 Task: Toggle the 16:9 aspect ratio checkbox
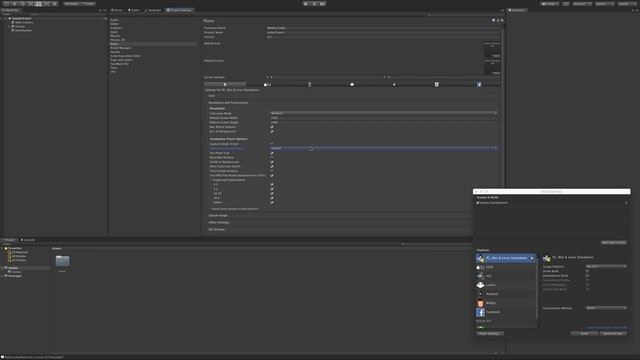point(272,198)
